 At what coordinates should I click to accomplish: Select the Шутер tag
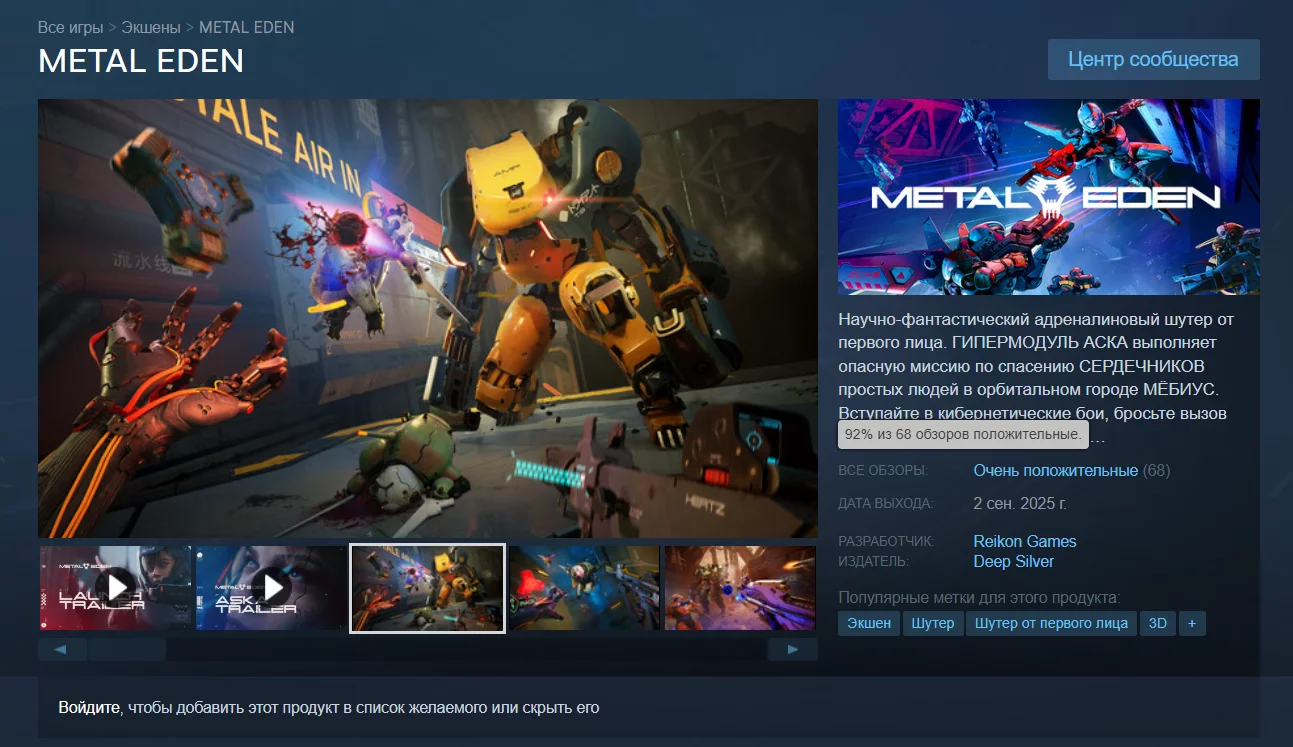coord(933,623)
